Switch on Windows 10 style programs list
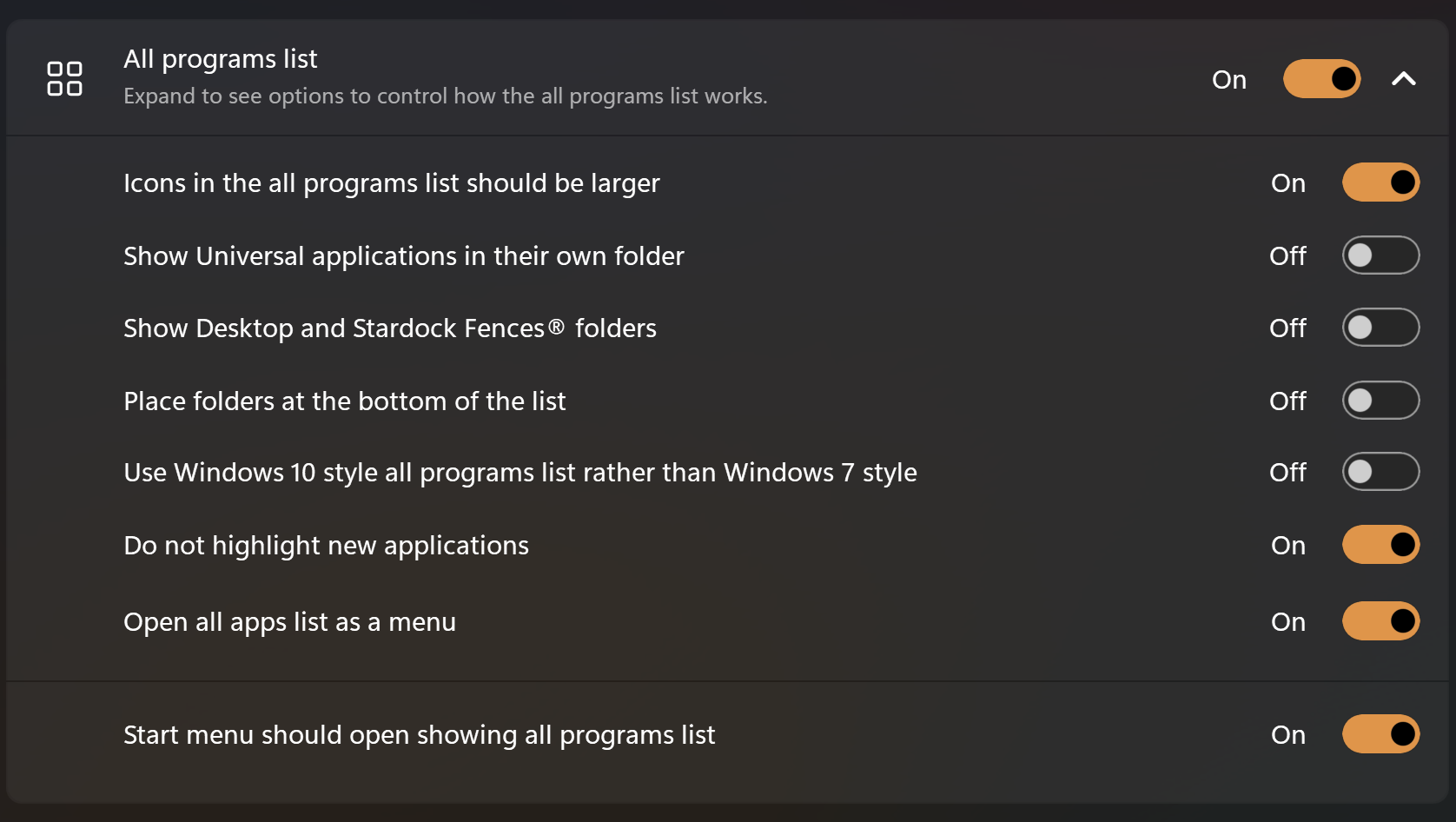This screenshot has height=822, width=1456. (x=1380, y=472)
